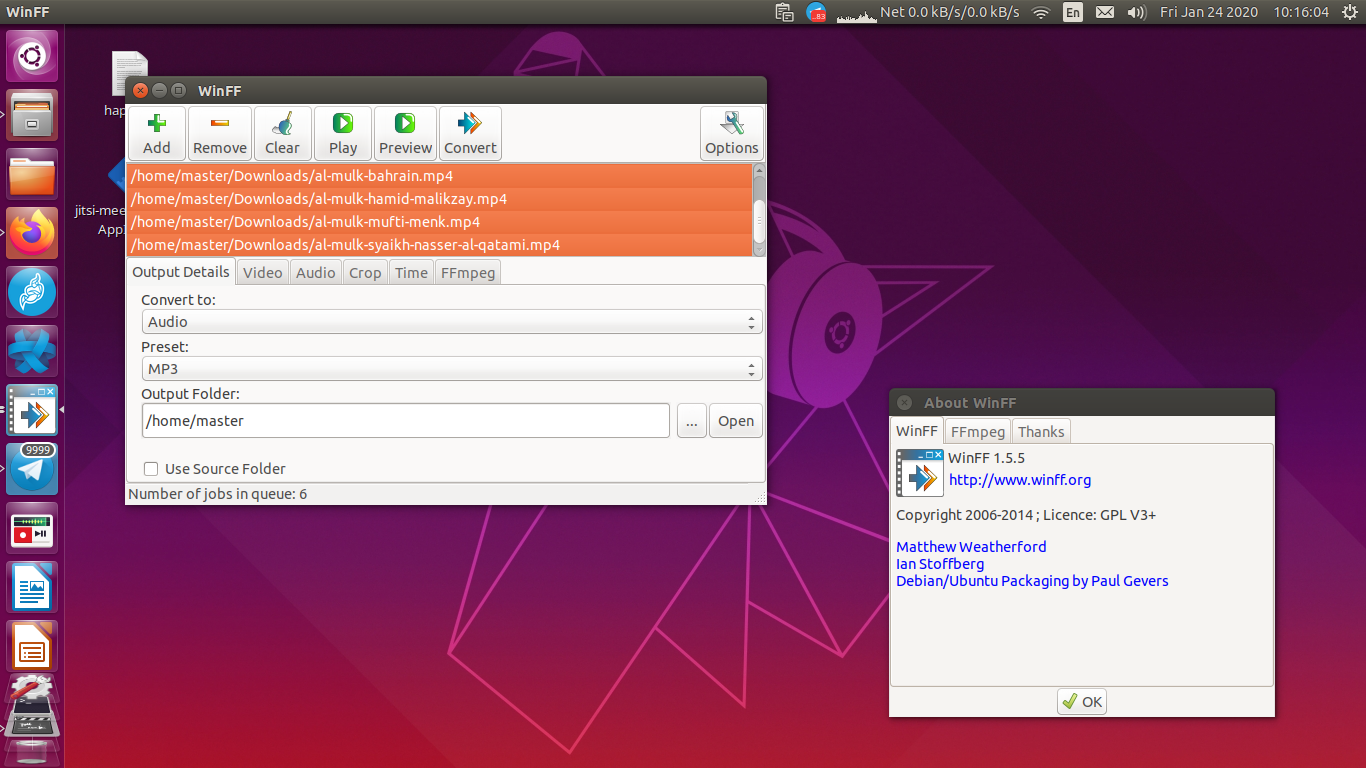Launch LibreOffice Impress from the dock
The width and height of the screenshot is (1366, 768).
[32, 646]
